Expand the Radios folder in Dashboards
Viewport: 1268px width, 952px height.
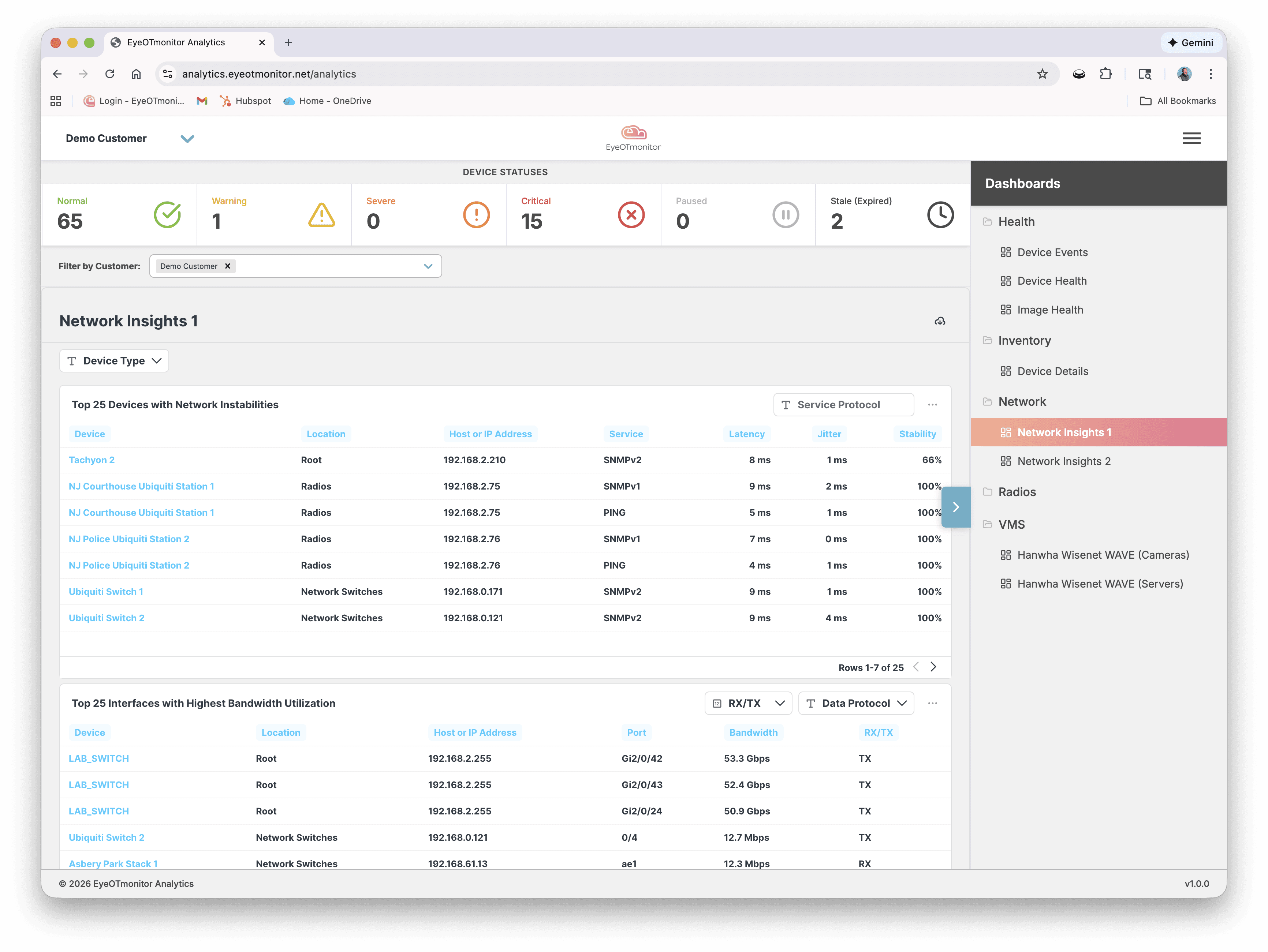click(x=1017, y=492)
